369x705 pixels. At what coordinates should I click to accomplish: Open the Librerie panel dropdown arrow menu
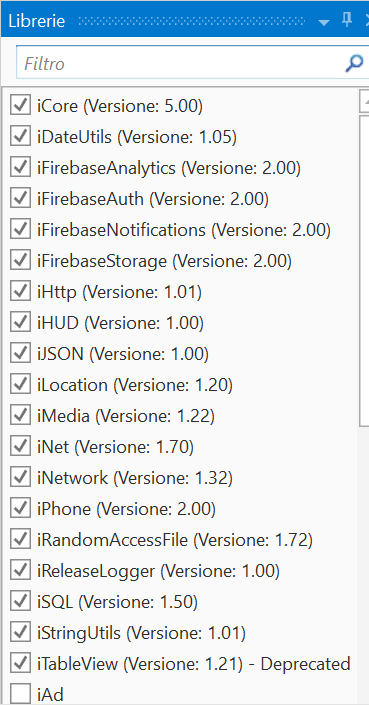coord(324,22)
